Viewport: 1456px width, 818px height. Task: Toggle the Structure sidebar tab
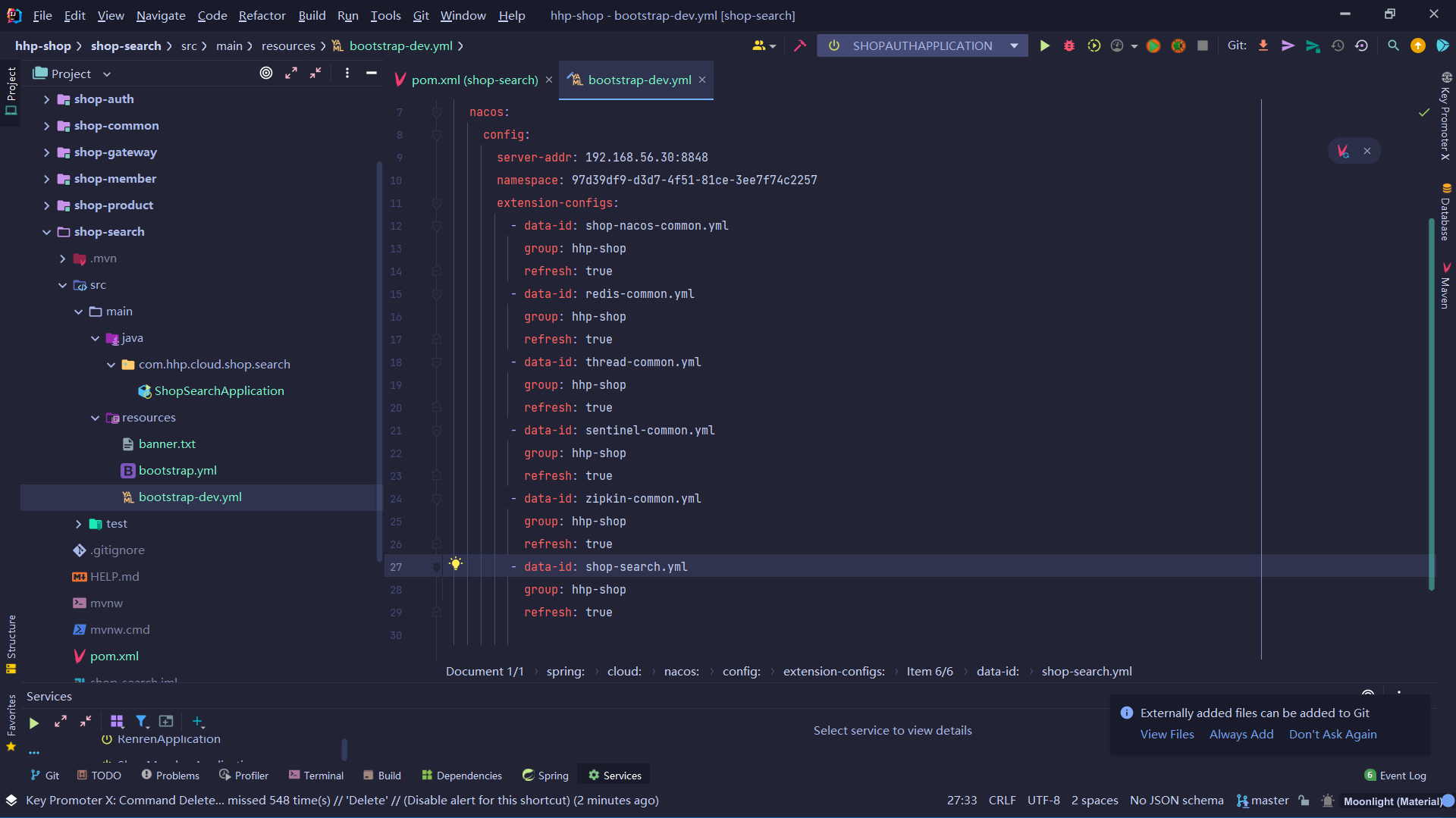click(11, 644)
